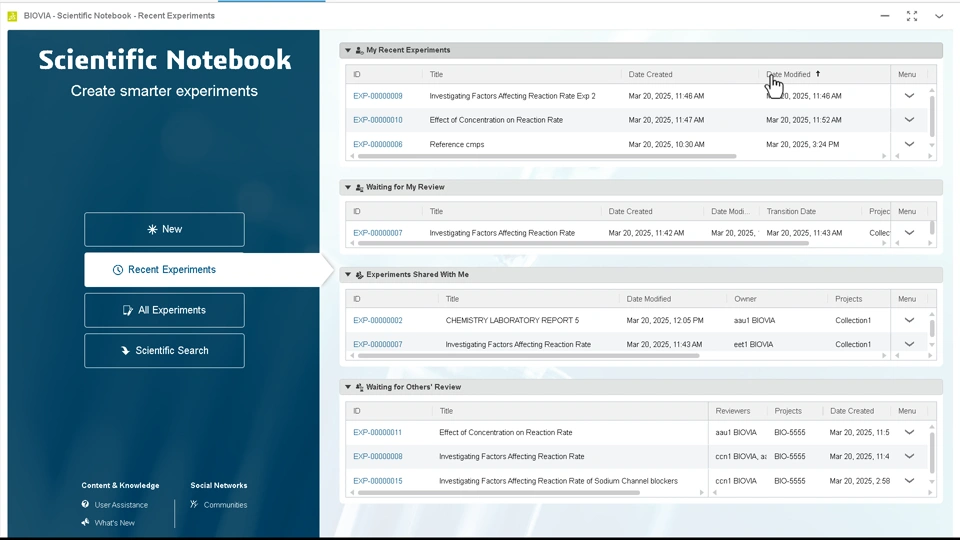This screenshot has width=960, height=540.
Task: Select 'Effect of Concentration on Reaction Rate' in My Recent Experiments
Action: [x=496, y=120]
